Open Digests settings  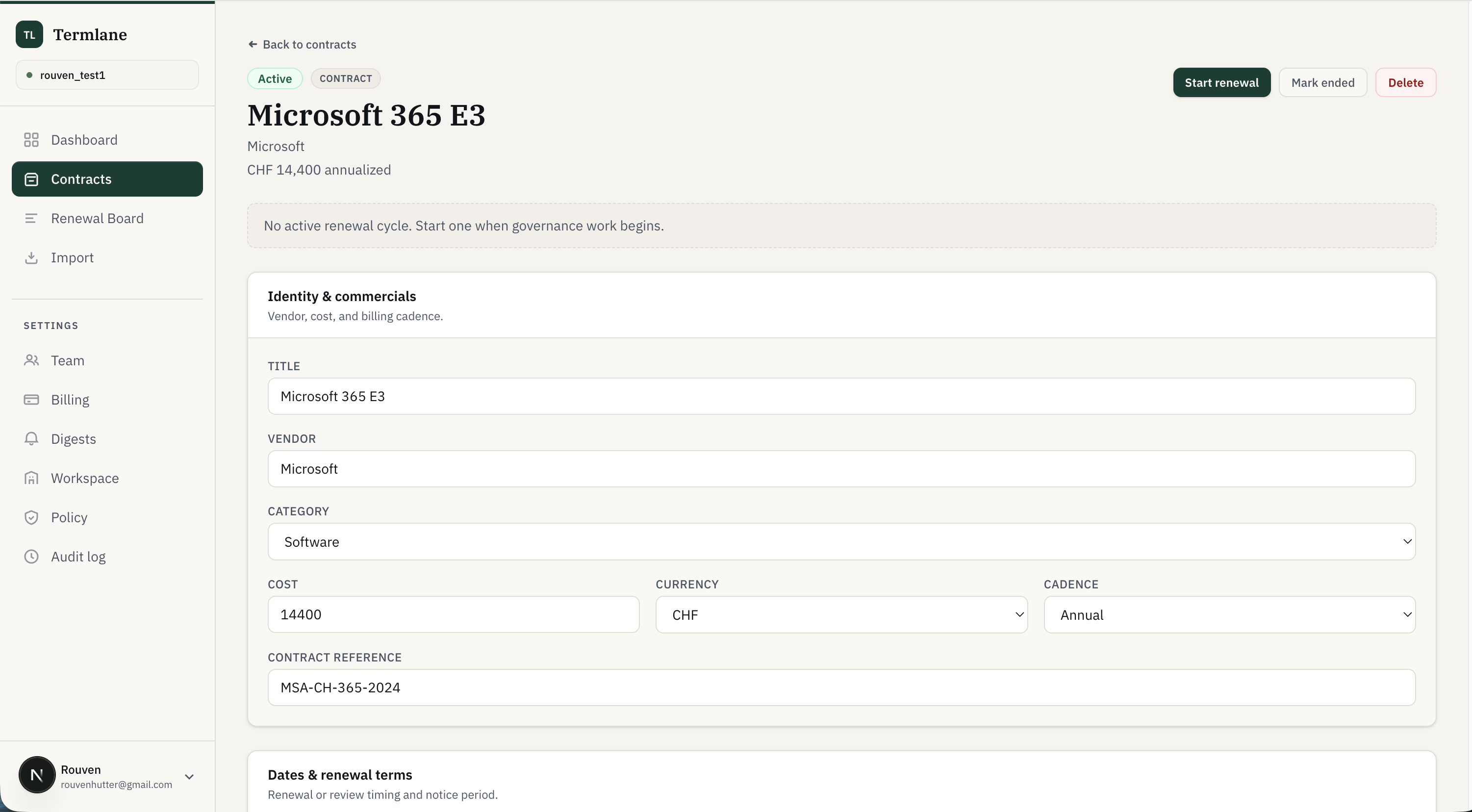[107, 439]
